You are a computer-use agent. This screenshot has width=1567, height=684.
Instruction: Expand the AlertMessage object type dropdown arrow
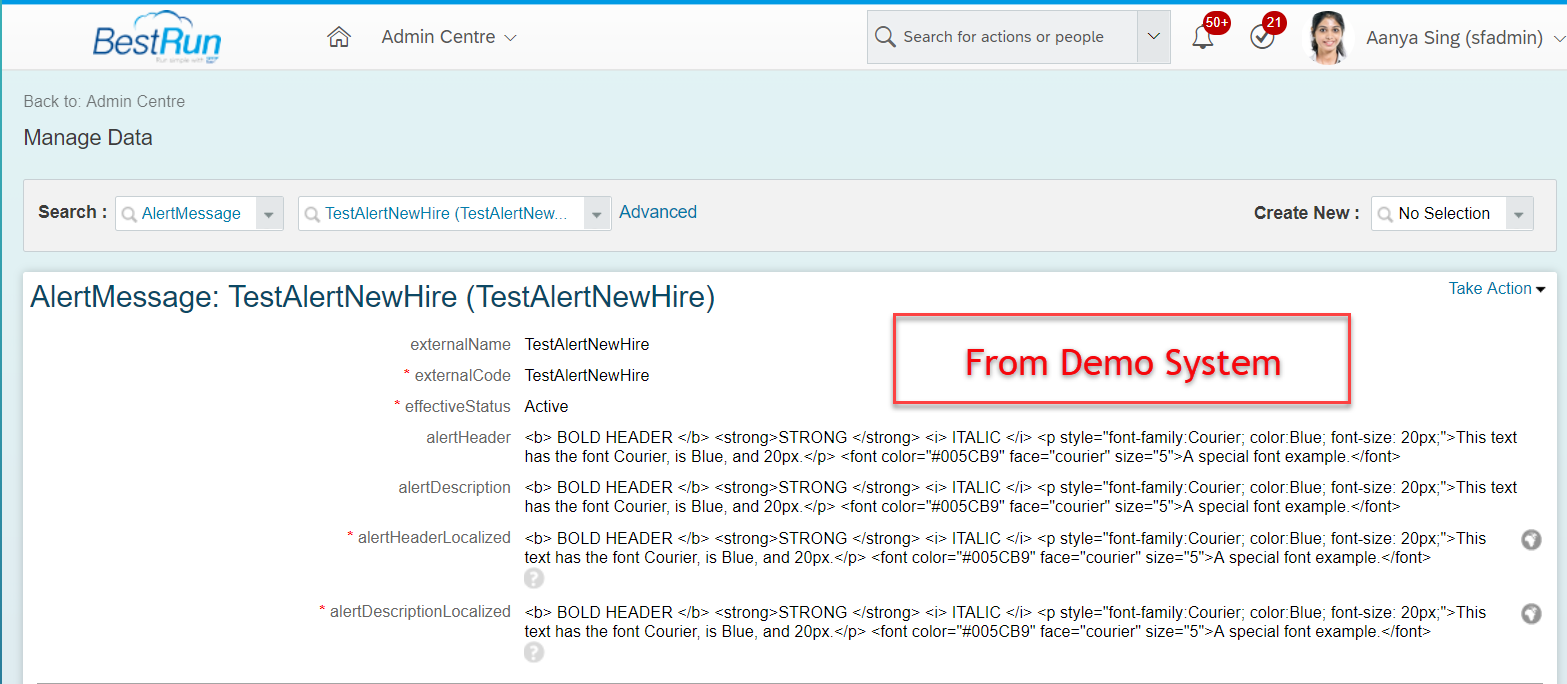[270, 214]
